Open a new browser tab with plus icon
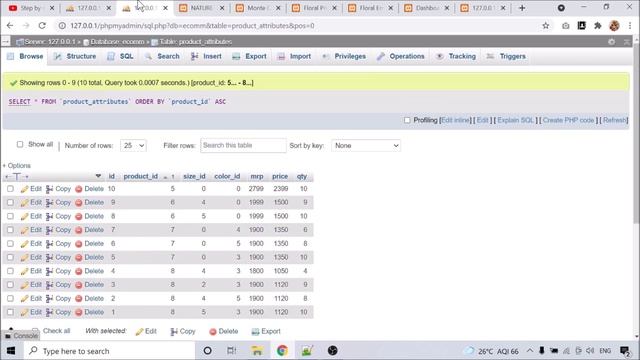Viewport: 640px width, 360px height. pyautogui.click(x=522, y=8)
